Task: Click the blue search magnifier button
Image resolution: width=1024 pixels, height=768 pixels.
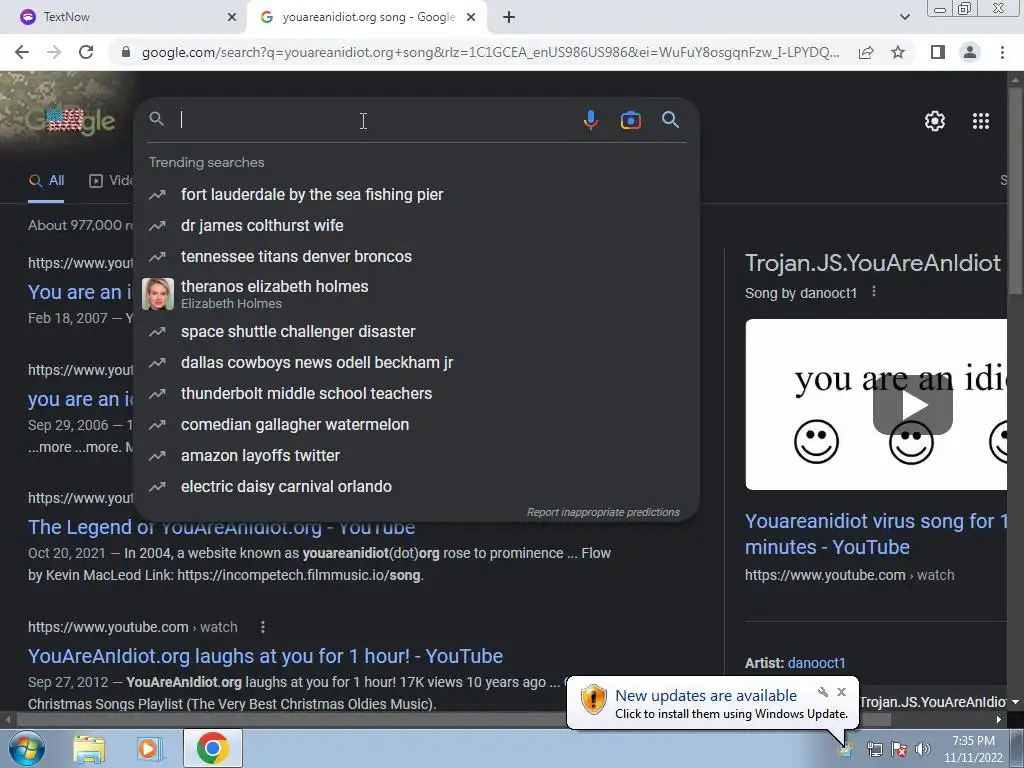Action: coord(671,120)
